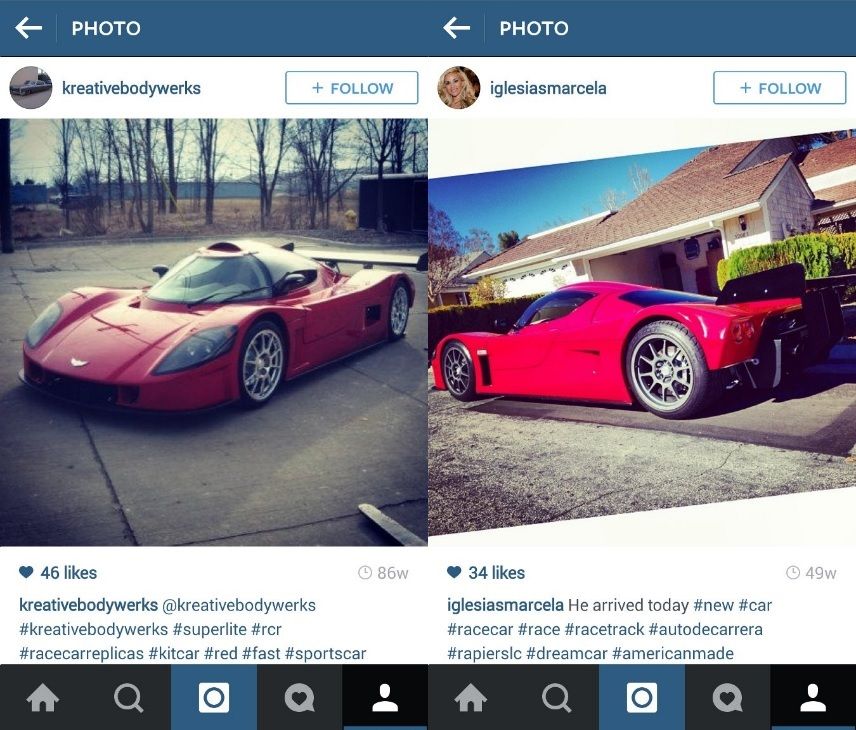
Task: Open the home feed icon on the left screen
Action: pyautogui.click(x=43, y=697)
